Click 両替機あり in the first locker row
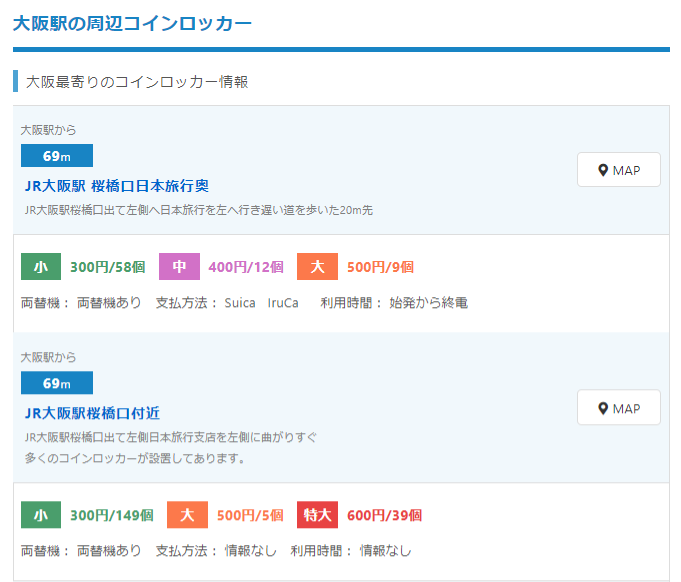Viewport: 681px width, 582px height. [109, 303]
